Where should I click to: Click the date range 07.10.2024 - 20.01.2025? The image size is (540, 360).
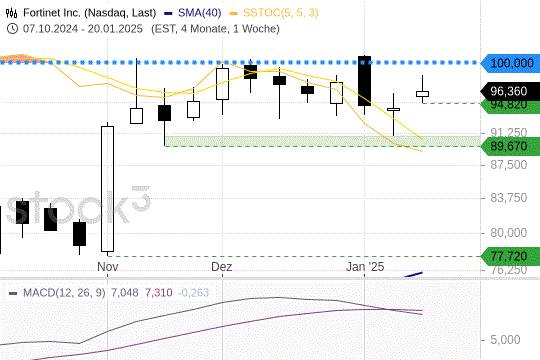[x=83, y=29]
